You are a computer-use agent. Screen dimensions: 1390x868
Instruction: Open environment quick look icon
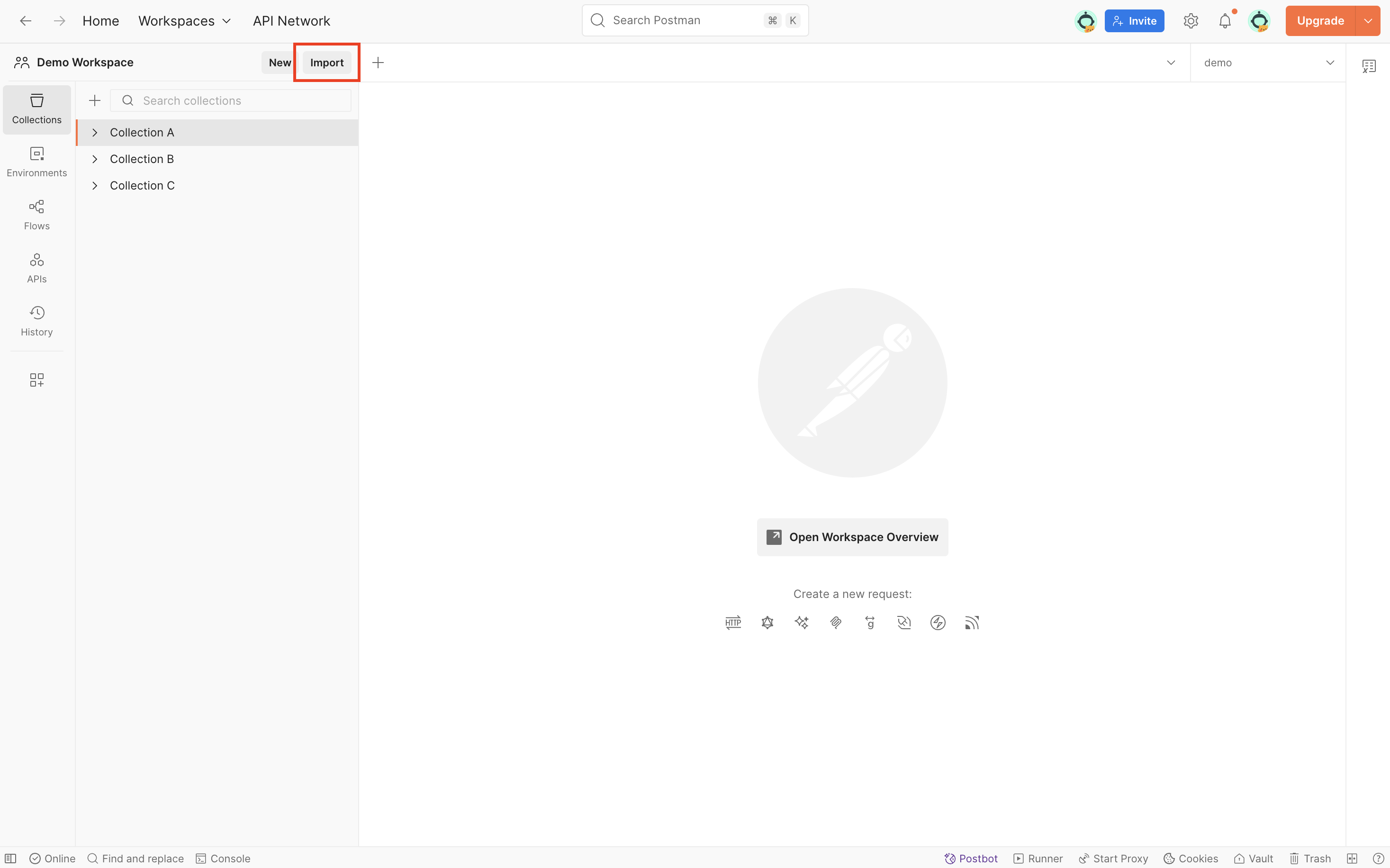click(x=1369, y=66)
